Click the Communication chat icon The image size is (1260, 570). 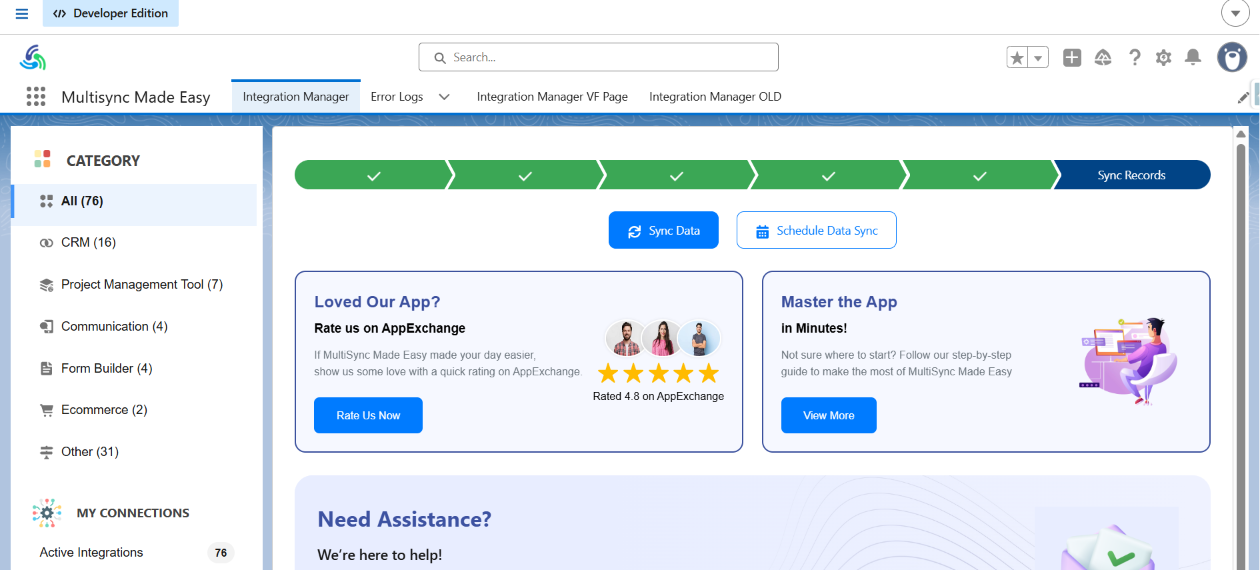point(46,327)
